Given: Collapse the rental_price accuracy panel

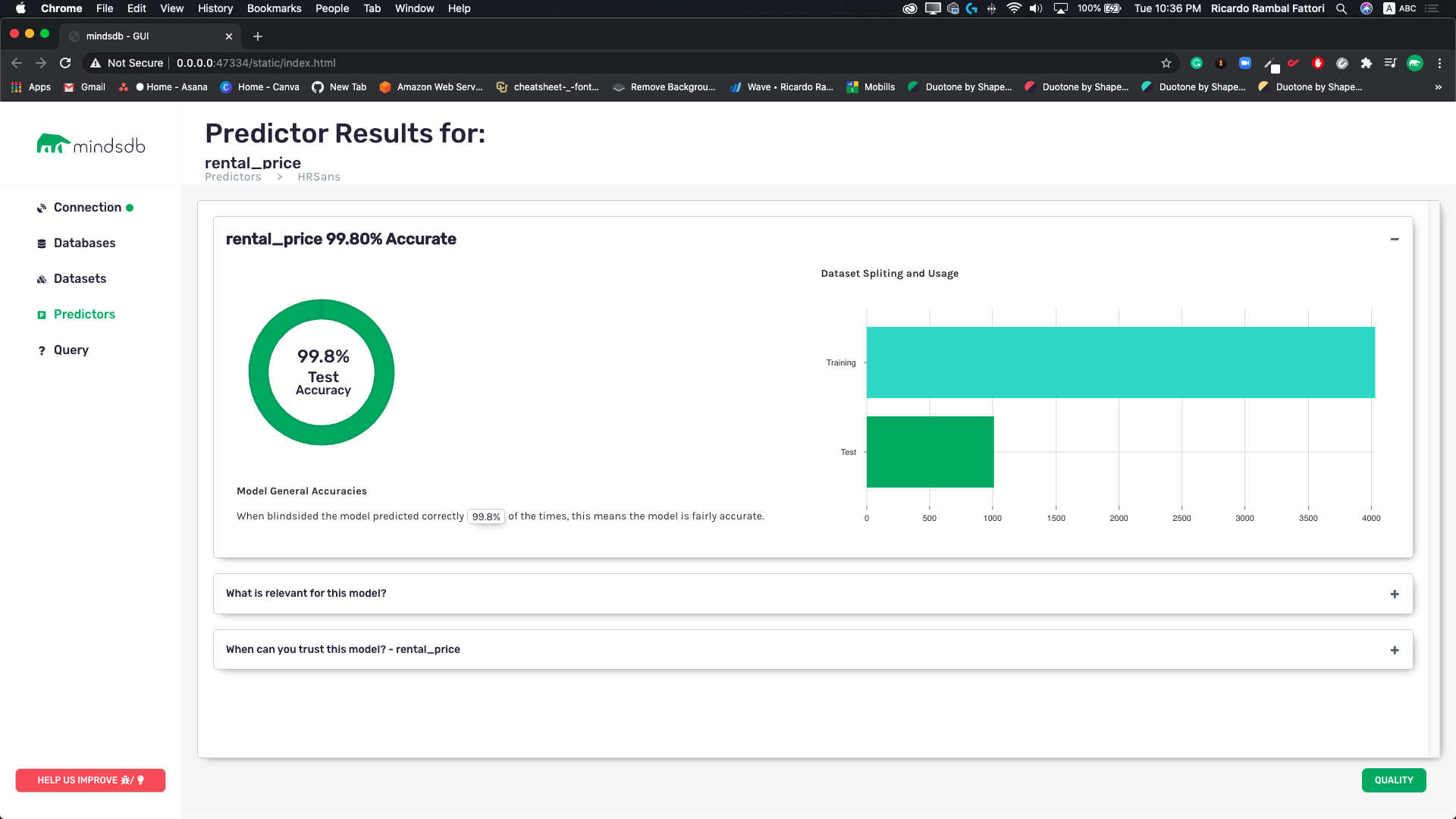Looking at the screenshot, I should coord(1394,240).
